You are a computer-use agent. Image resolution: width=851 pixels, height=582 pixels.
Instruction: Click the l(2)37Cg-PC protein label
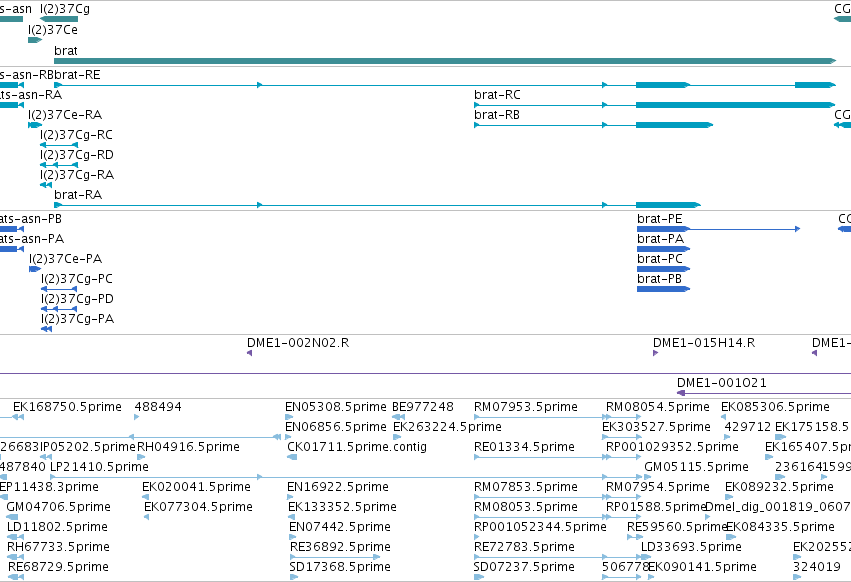pos(77,279)
